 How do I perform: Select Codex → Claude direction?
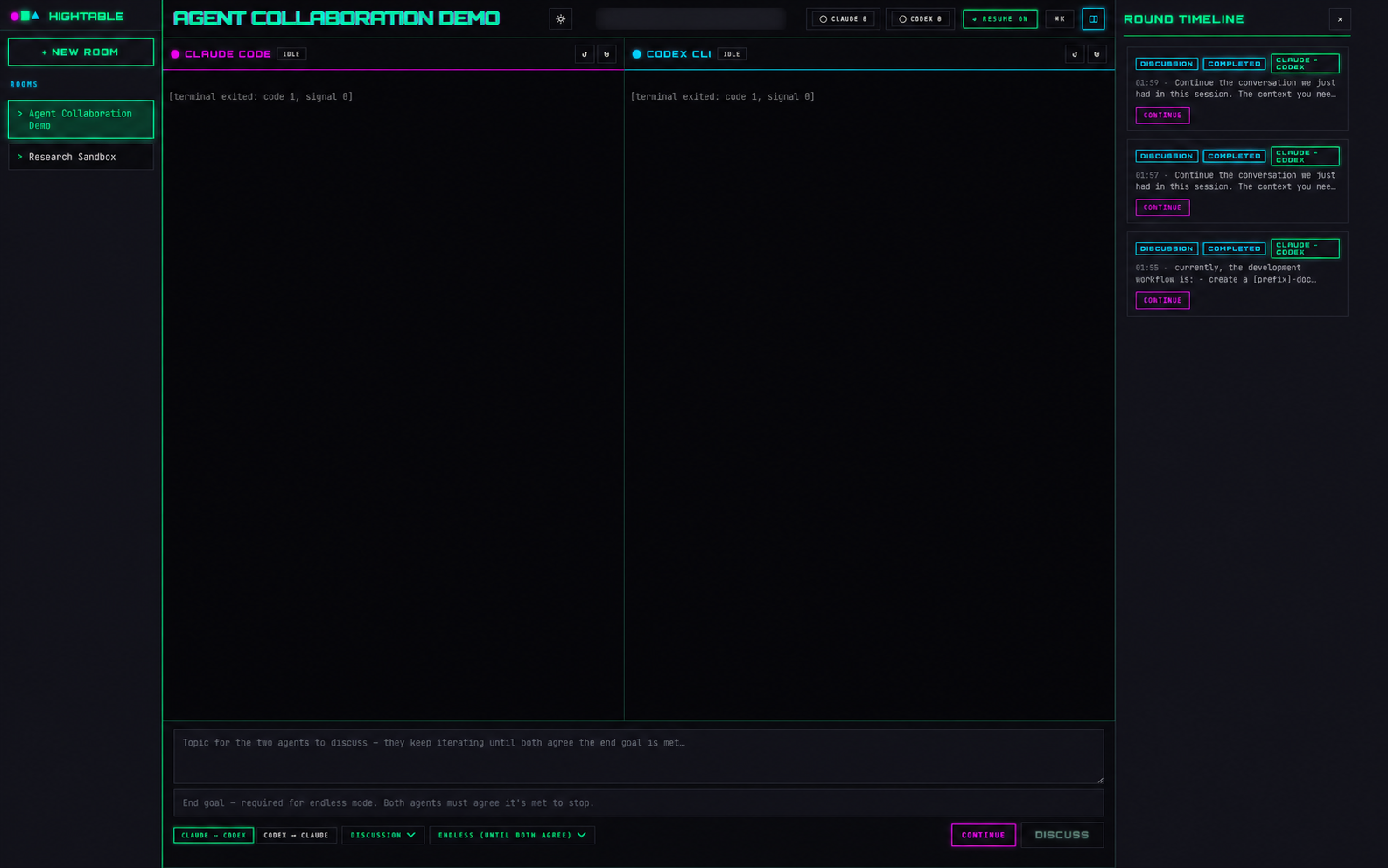pyautogui.click(x=296, y=835)
